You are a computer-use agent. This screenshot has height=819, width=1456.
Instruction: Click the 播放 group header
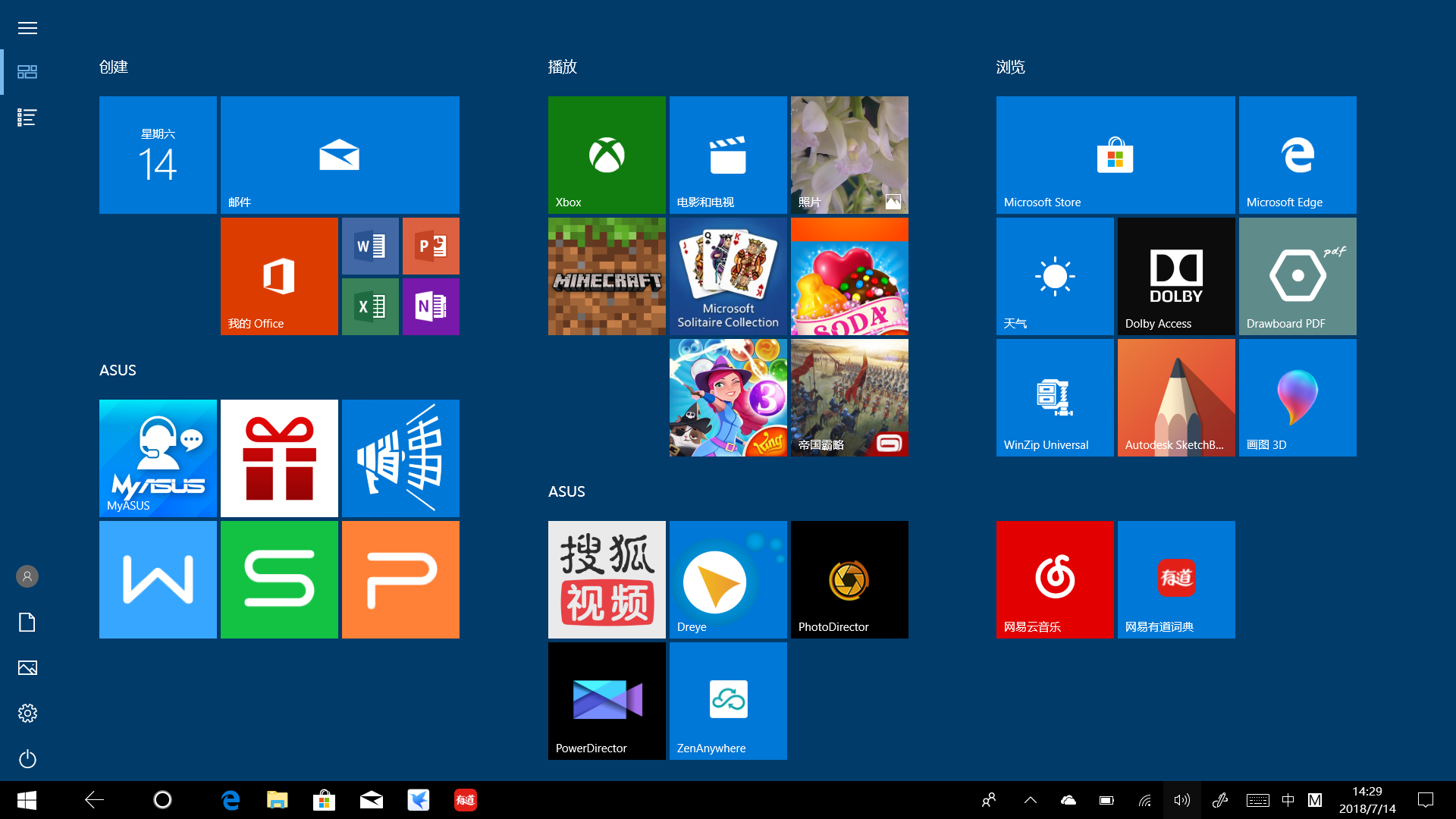pyautogui.click(x=563, y=67)
